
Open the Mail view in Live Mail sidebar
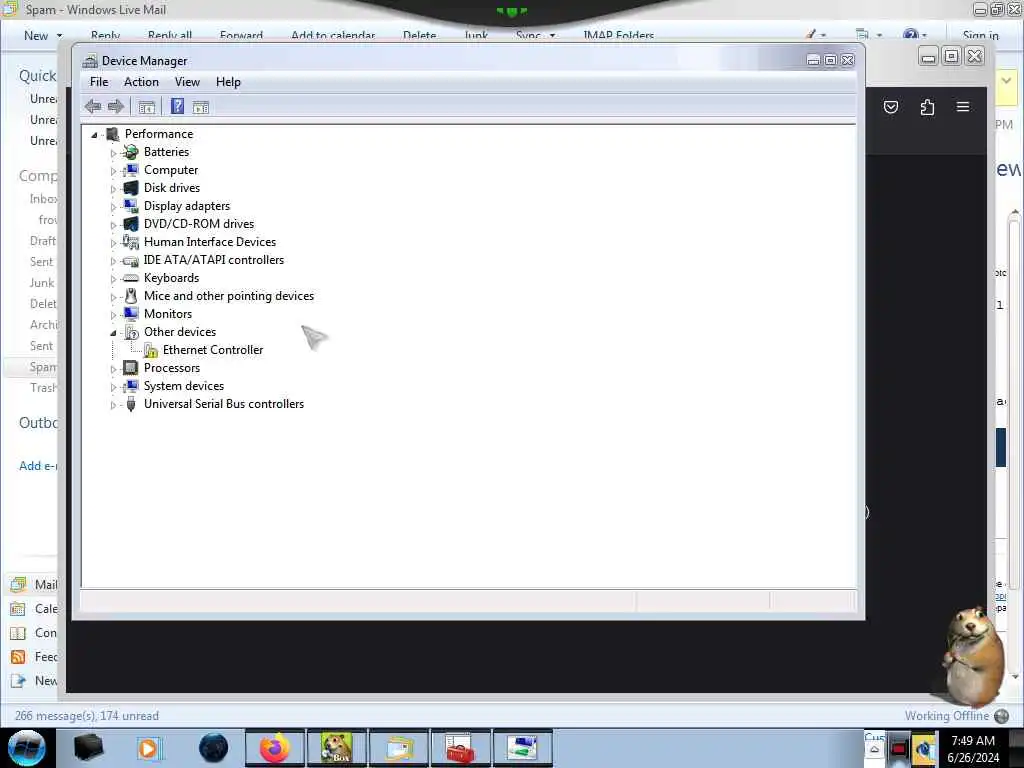(35, 584)
